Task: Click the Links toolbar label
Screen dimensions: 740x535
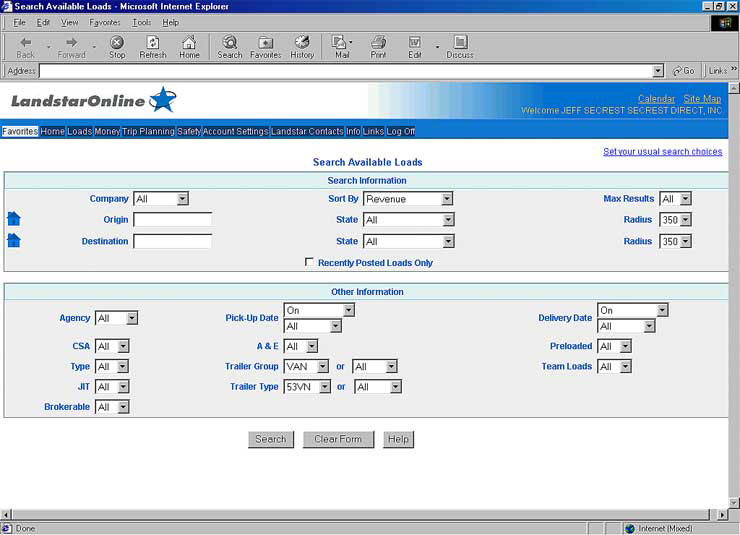Action: [x=718, y=71]
